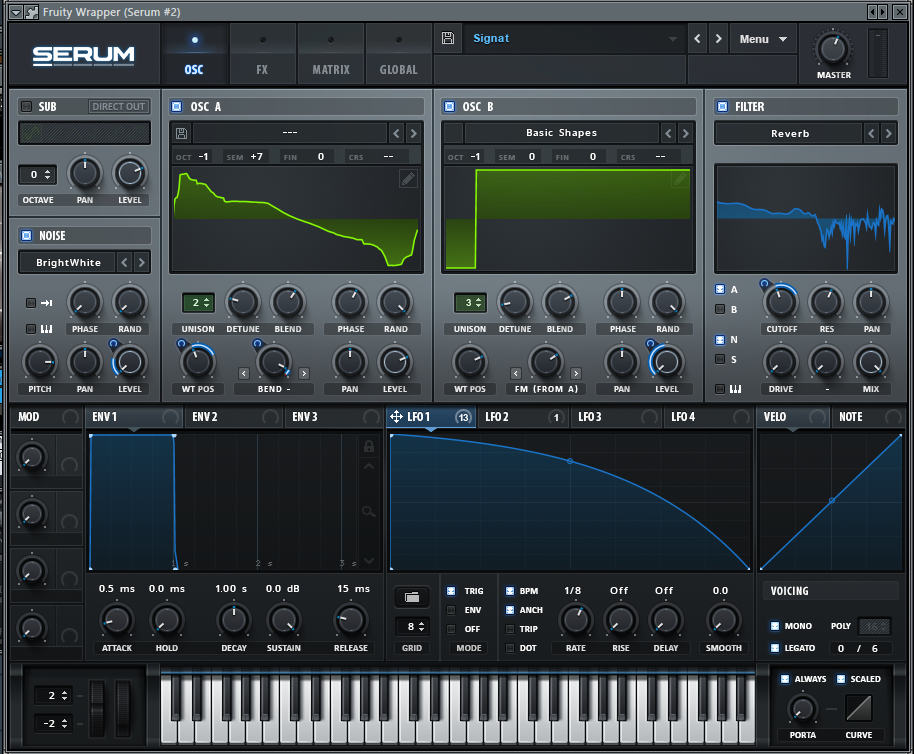Select next noise sample arrow
Image resolution: width=914 pixels, height=754 pixels.
click(x=141, y=263)
